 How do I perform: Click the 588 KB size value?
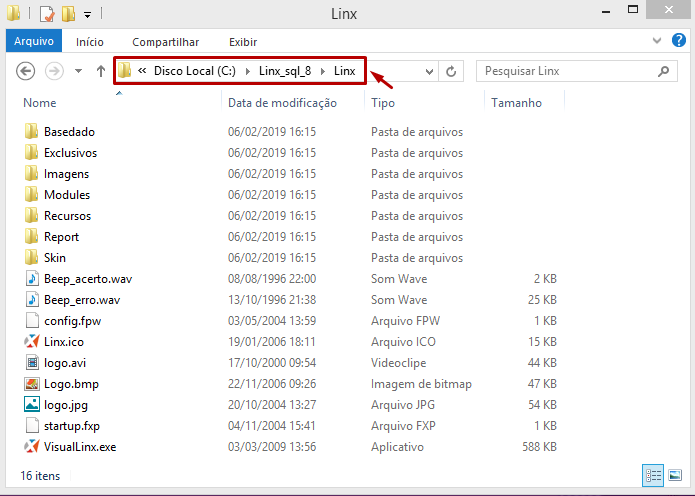[539, 447]
